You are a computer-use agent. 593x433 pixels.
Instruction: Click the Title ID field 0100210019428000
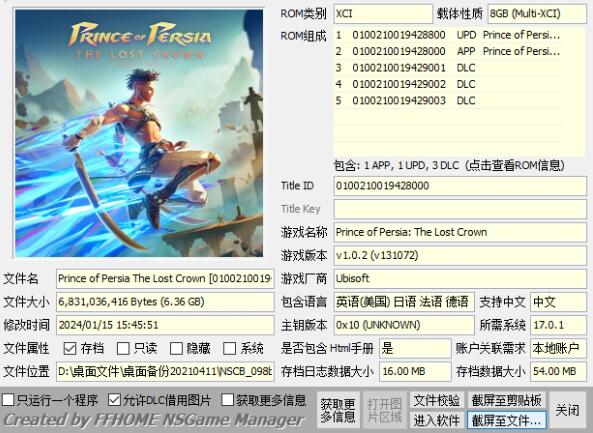pos(460,186)
